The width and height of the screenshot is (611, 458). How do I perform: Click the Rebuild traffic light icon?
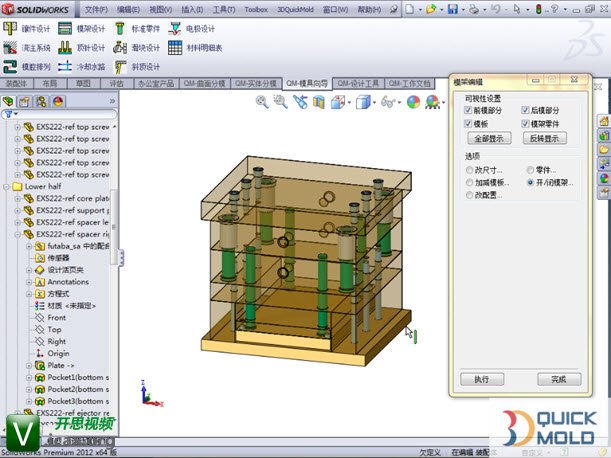[539, 9]
